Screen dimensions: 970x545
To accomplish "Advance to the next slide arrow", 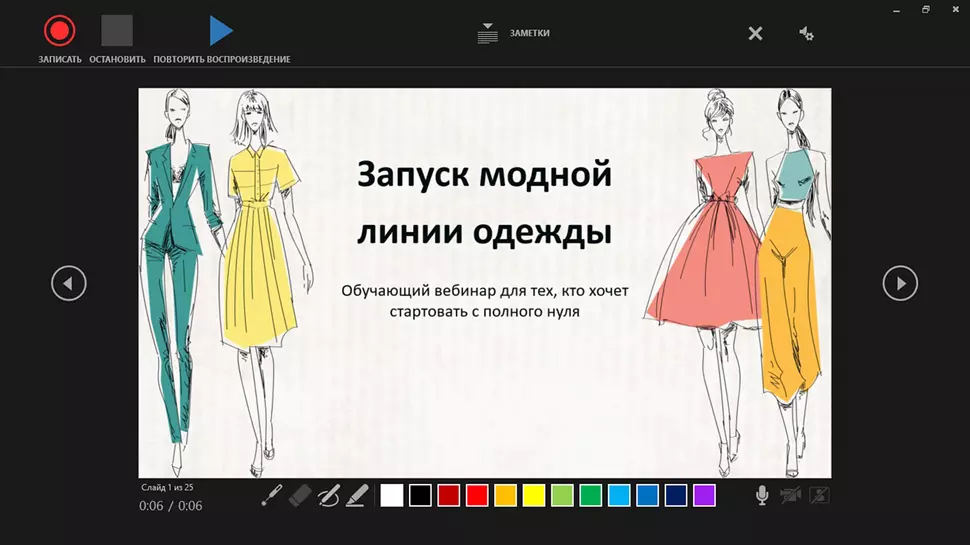I will click(900, 284).
